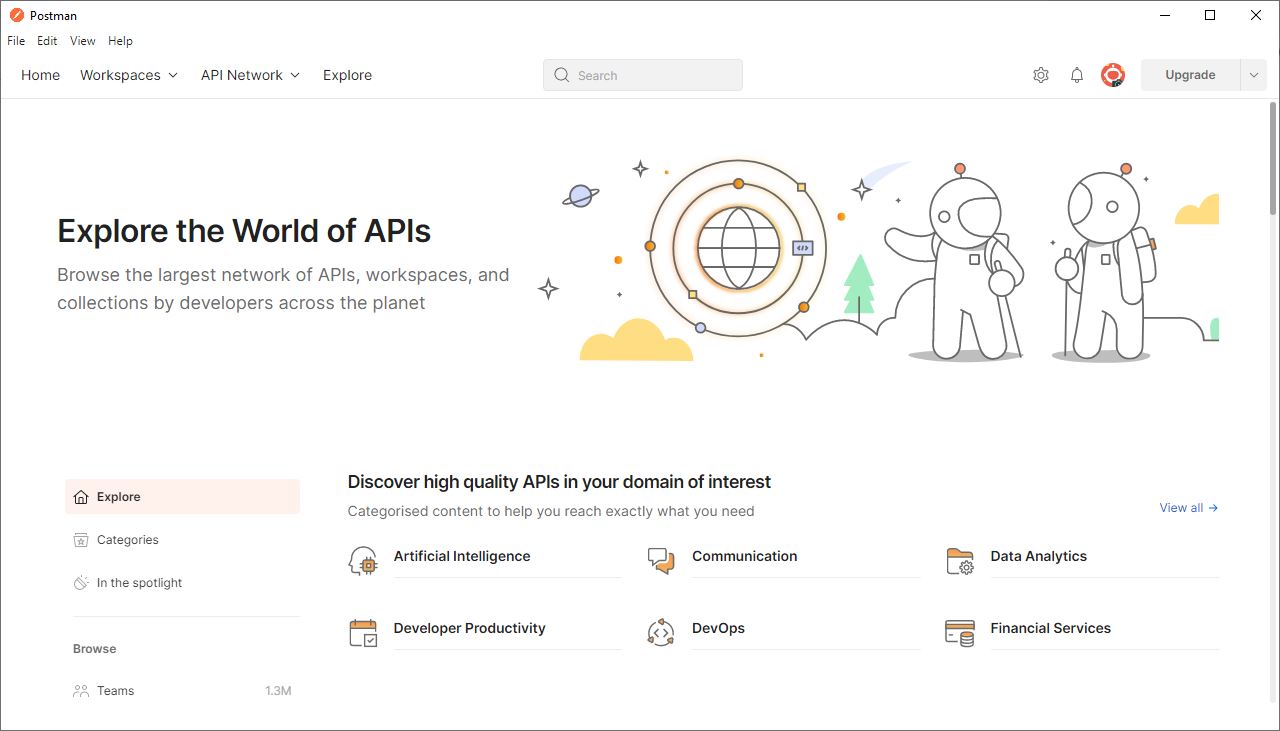The height and width of the screenshot is (731, 1280).
Task: Click the Explore home icon in sidebar
Action: click(81, 497)
